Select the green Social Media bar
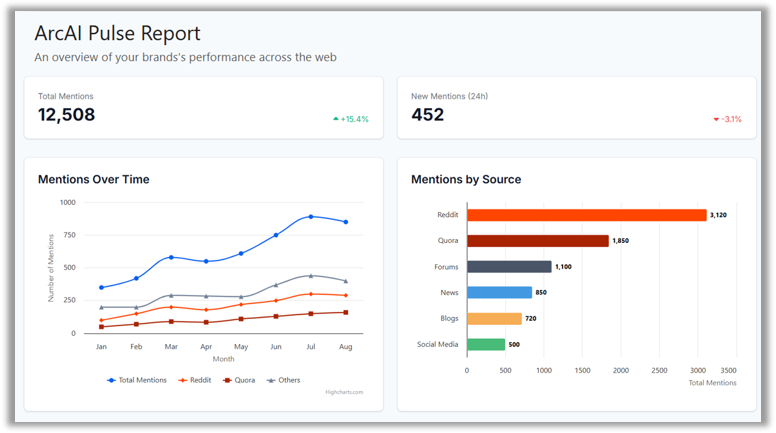The image size is (776, 433). point(486,345)
